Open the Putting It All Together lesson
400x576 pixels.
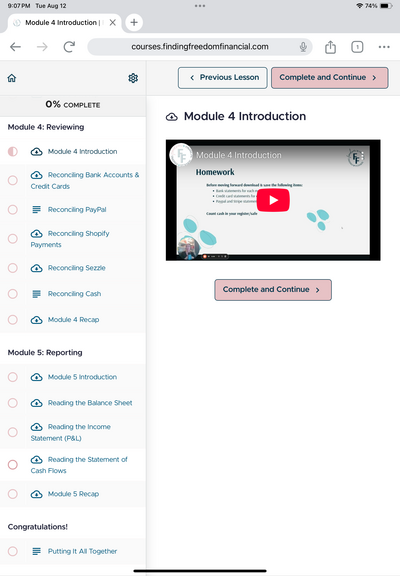coord(82,551)
